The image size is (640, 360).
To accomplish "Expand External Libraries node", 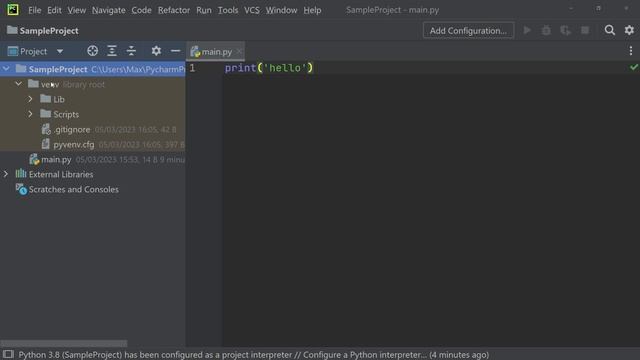I will 6,174.
